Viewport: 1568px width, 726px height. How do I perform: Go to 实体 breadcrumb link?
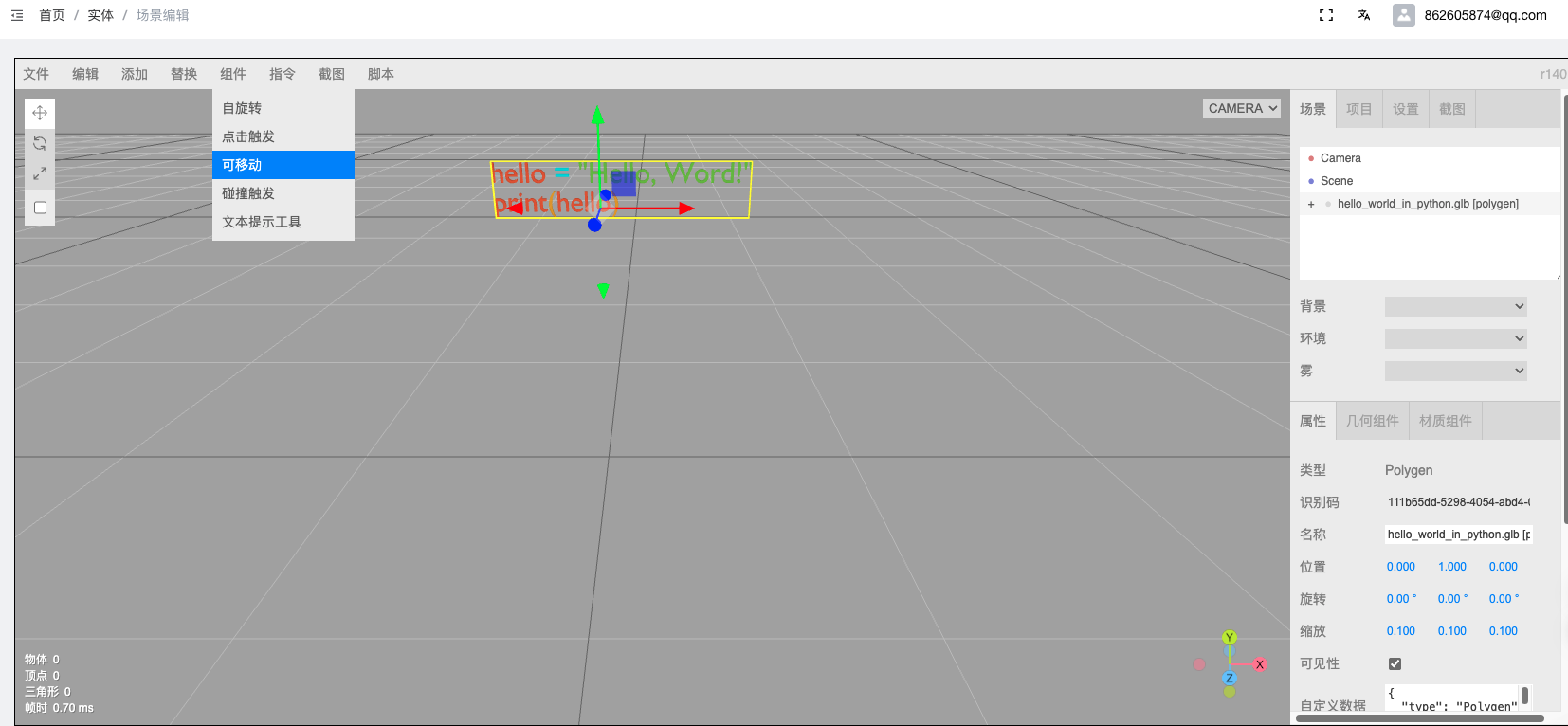(x=100, y=15)
